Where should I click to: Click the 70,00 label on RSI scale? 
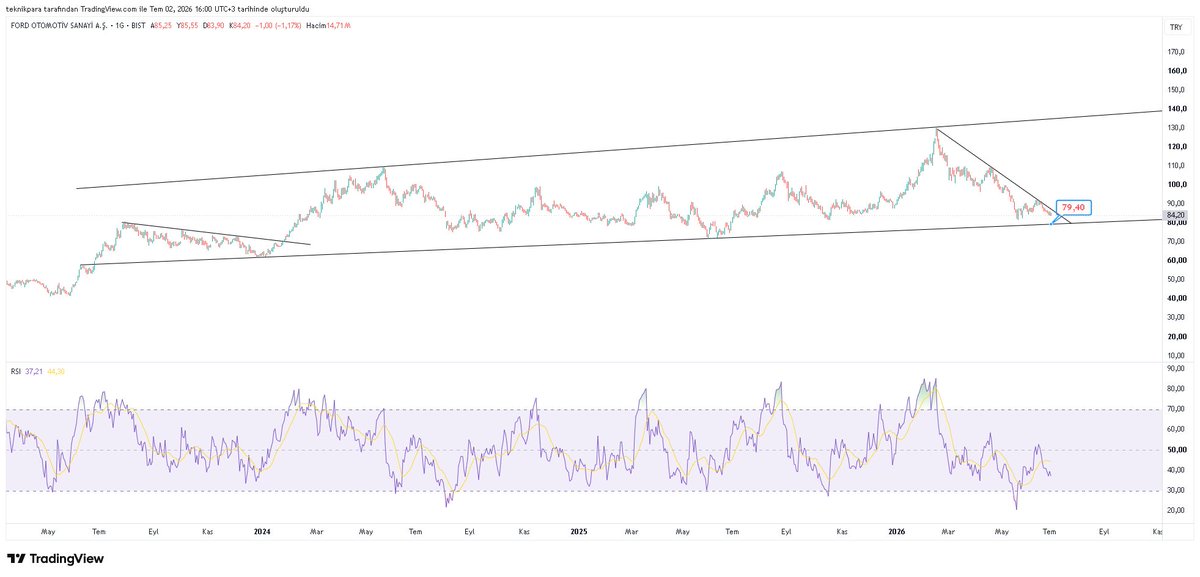tap(1175, 409)
